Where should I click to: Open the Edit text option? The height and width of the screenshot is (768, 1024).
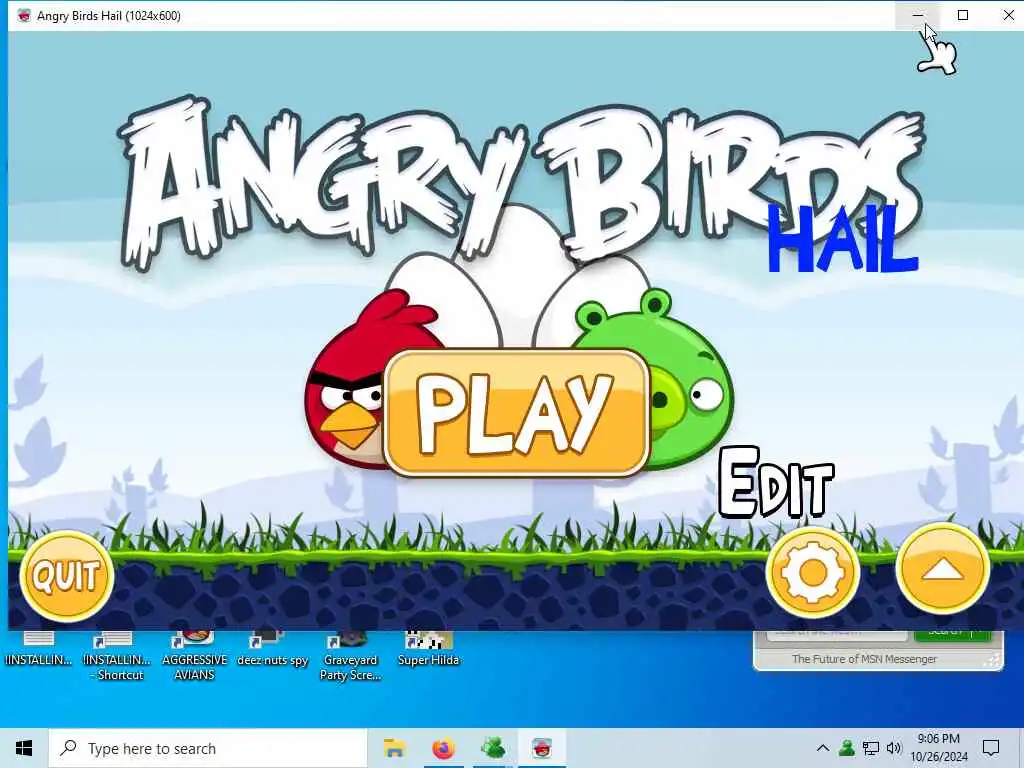[776, 483]
